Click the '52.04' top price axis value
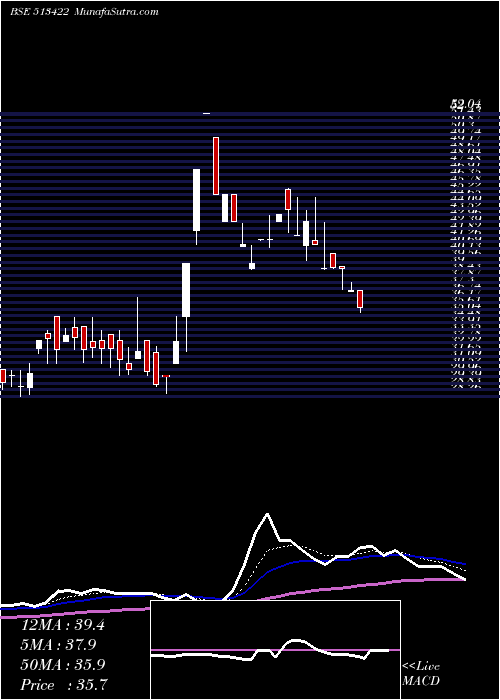This screenshot has height=700, width=500. 465,105
